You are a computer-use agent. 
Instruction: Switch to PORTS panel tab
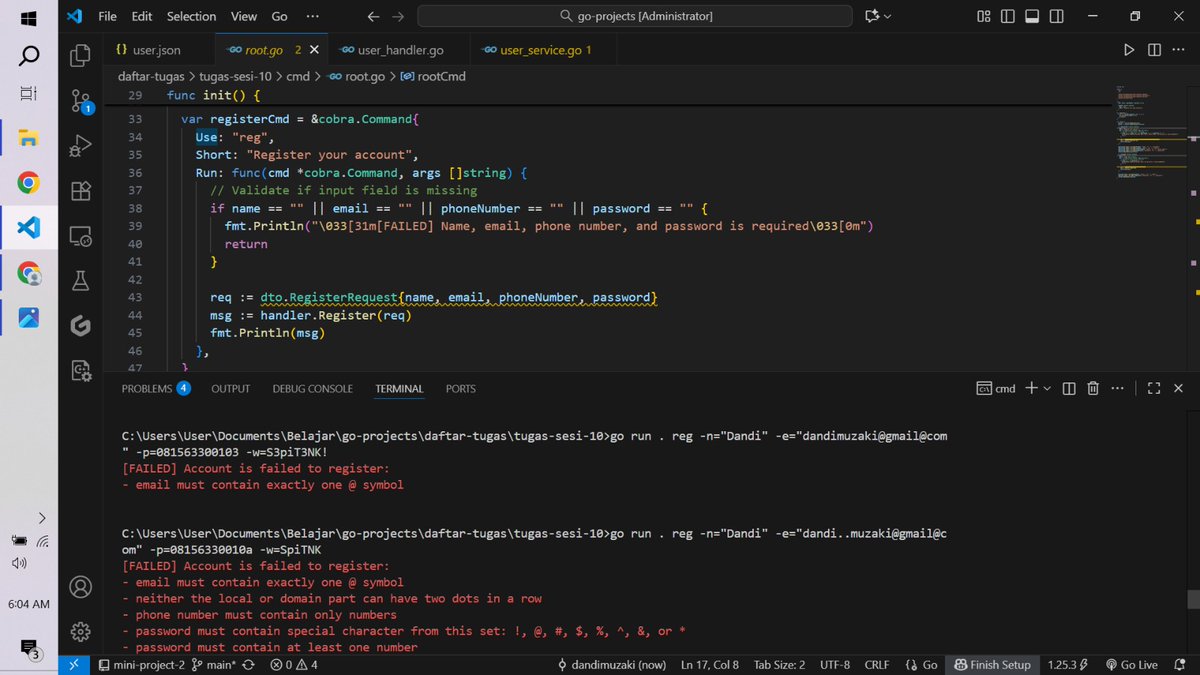(461, 388)
